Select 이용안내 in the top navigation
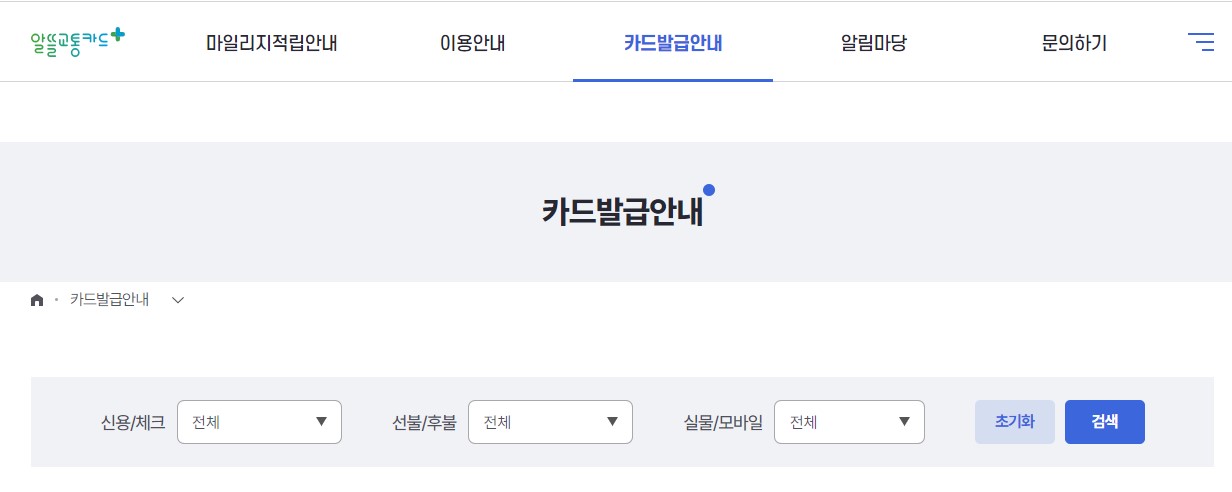The height and width of the screenshot is (492, 1232). (472, 44)
